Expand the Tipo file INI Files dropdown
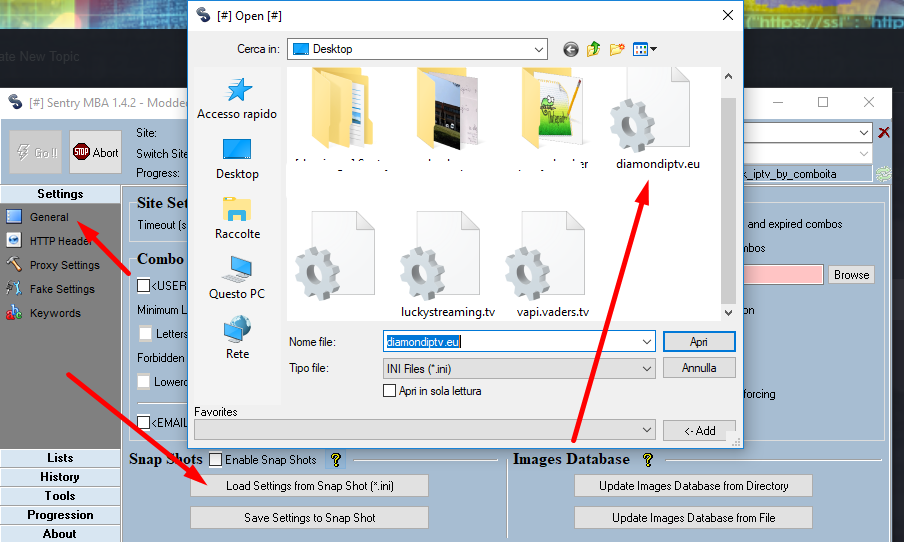The image size is (904, 542). pos(647,368)
